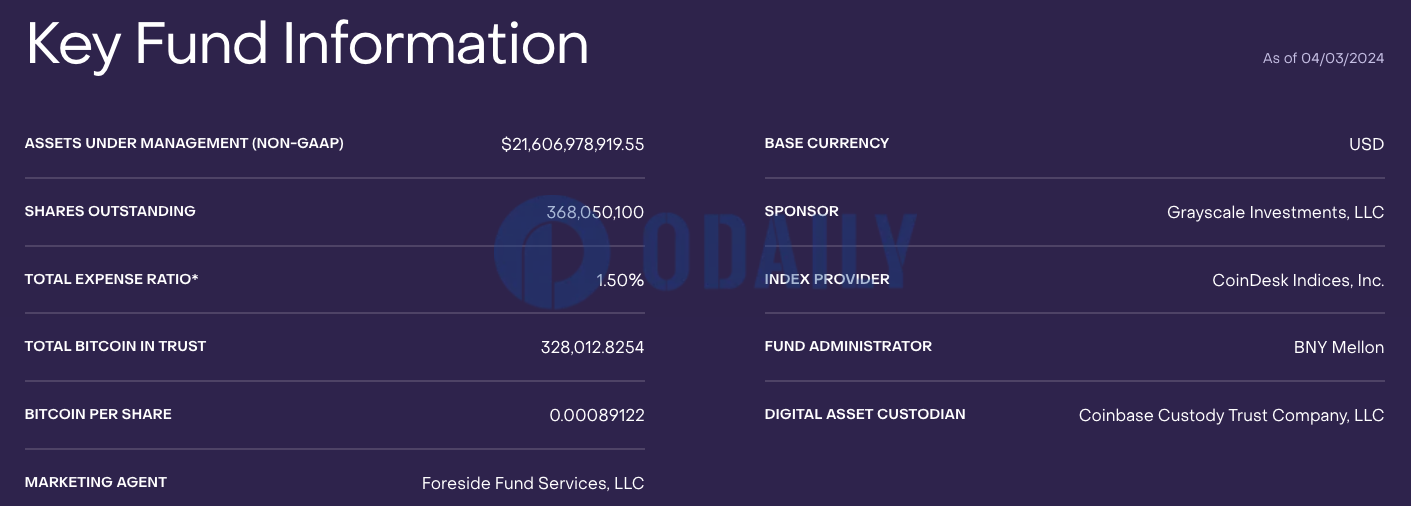Select the 368,050,100 shares figure
This screenshot has width=1411, height=506.
point(595,212)
